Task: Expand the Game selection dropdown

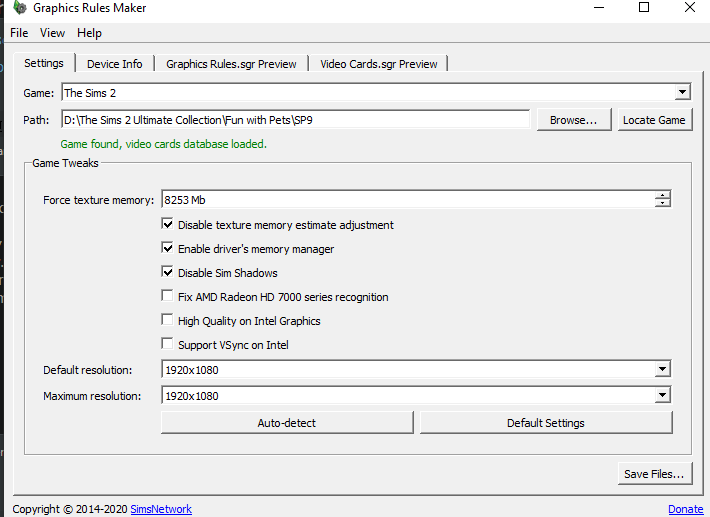Action: pos(682,93)
